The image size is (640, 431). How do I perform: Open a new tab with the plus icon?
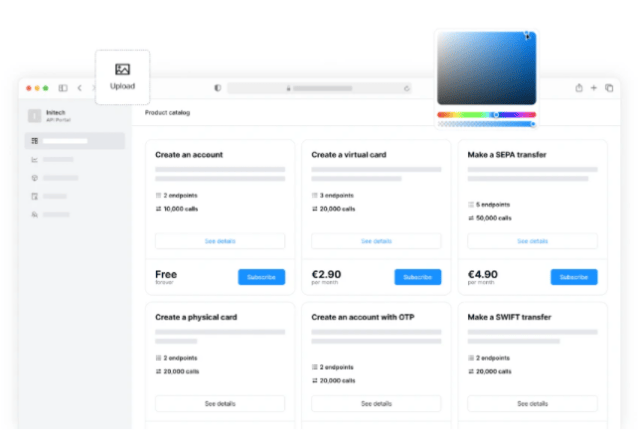[594, 88]
